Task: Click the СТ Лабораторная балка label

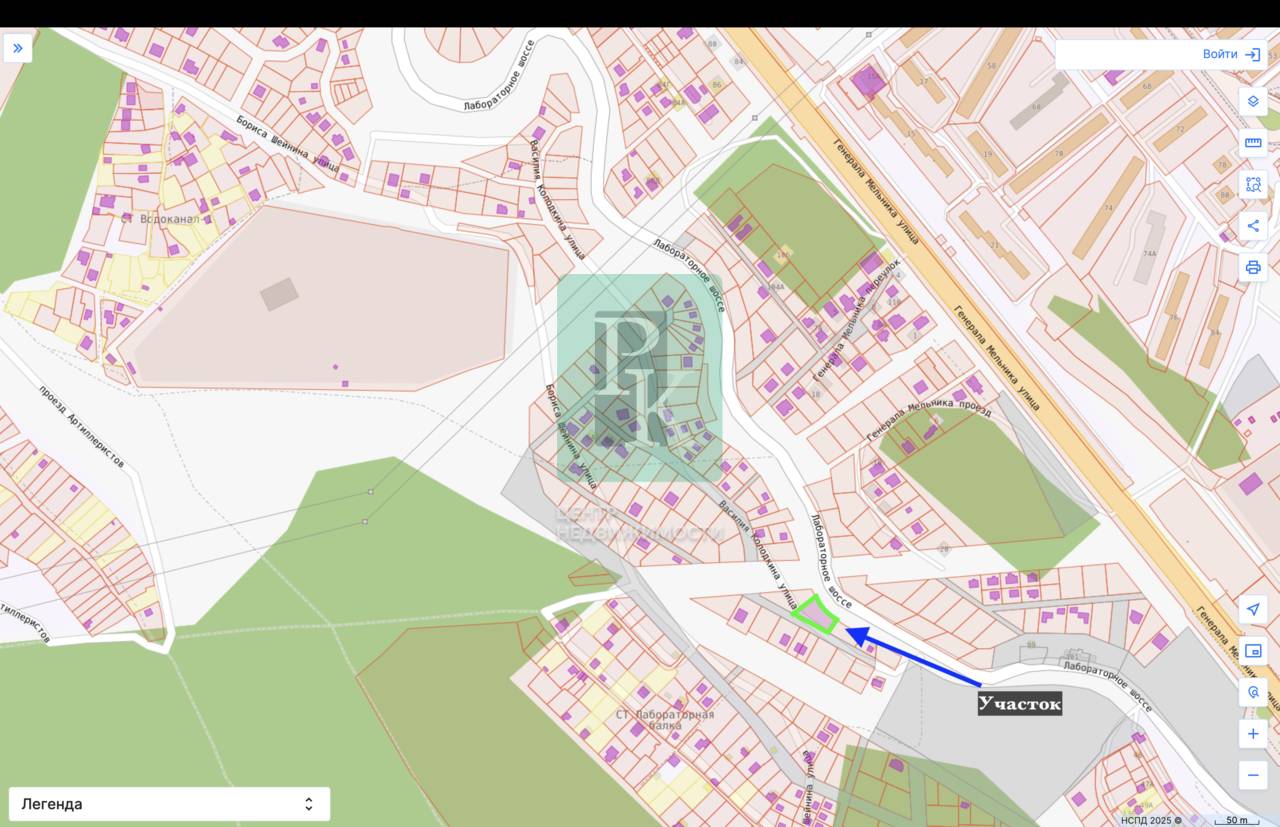Action: click(x=665, y=722)
